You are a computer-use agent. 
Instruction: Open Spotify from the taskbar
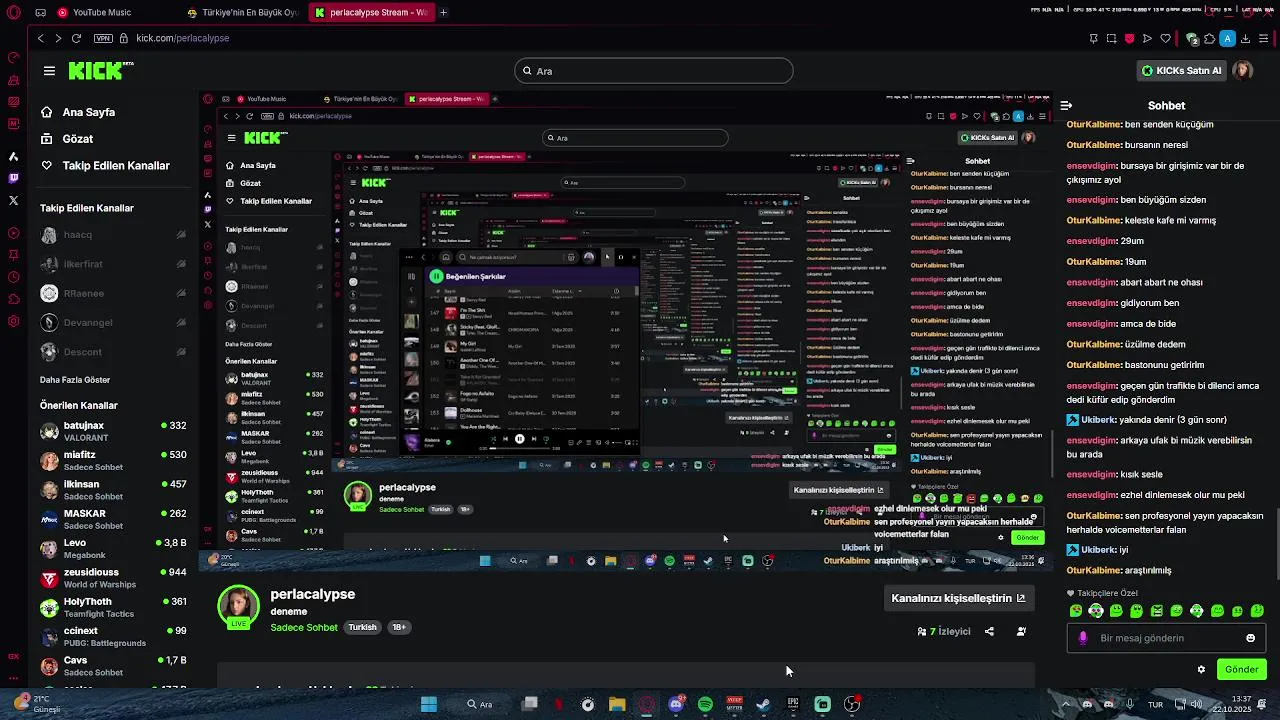coord(705,704)
